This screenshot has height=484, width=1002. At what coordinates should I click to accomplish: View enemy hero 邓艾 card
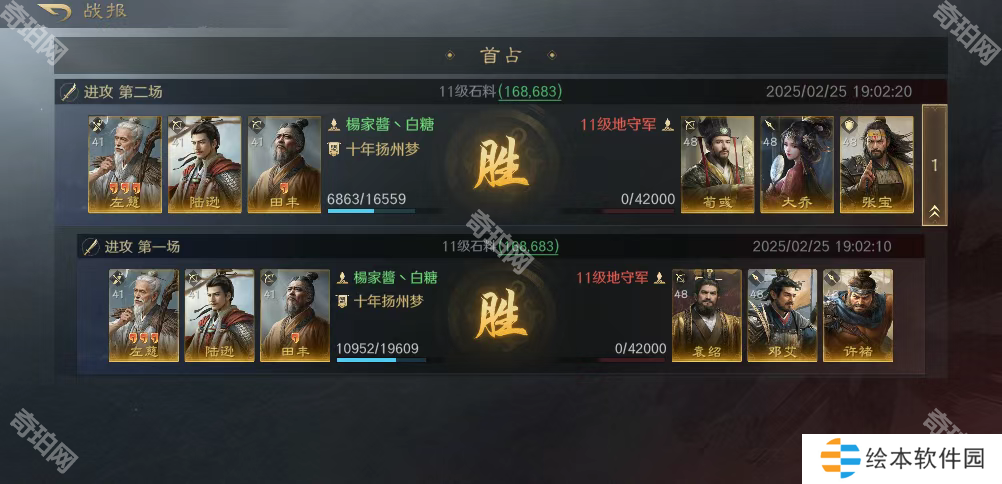click(x=782, y=315)
